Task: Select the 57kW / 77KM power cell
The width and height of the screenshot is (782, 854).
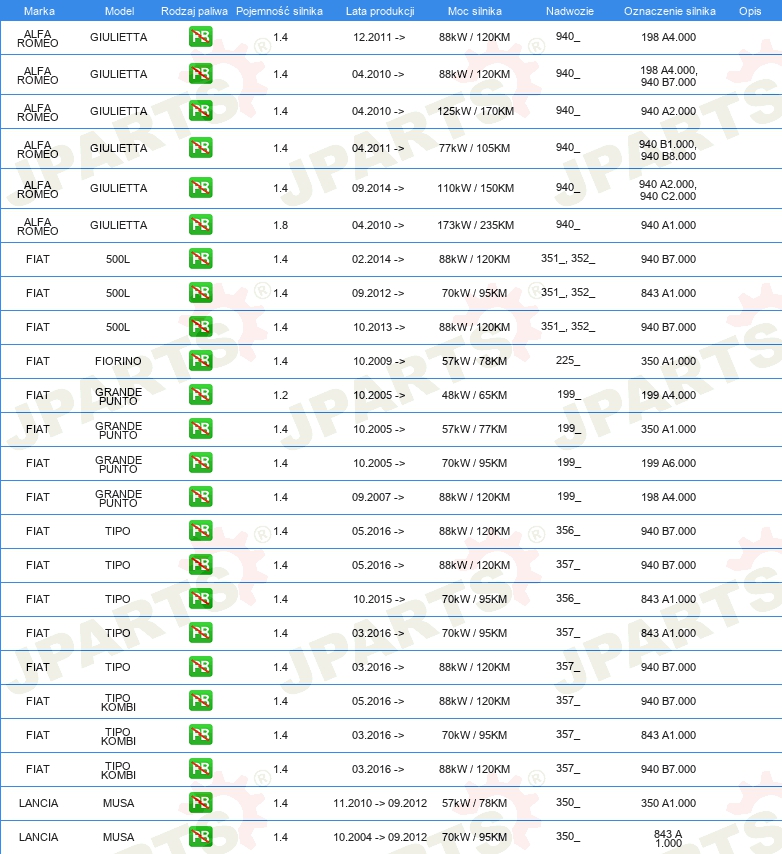Action: 474,429
